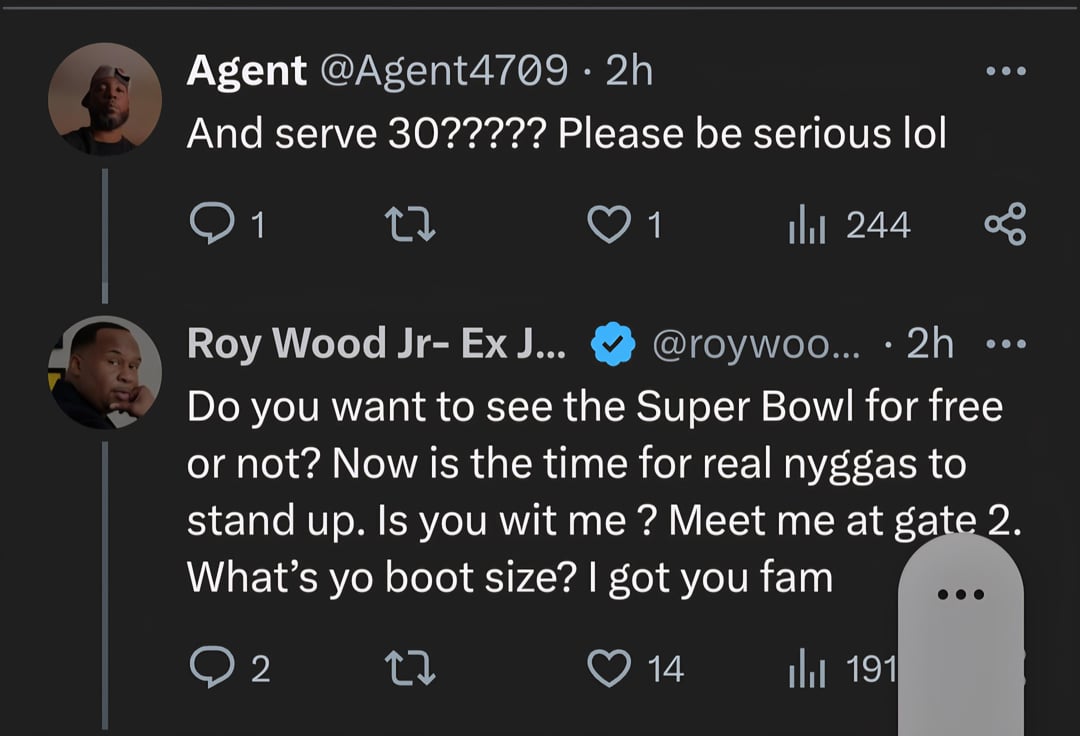Open Roy Wood Jr's profile picture
The image size is (1080, 736).
pyautogui.click(x=105, y=372)
